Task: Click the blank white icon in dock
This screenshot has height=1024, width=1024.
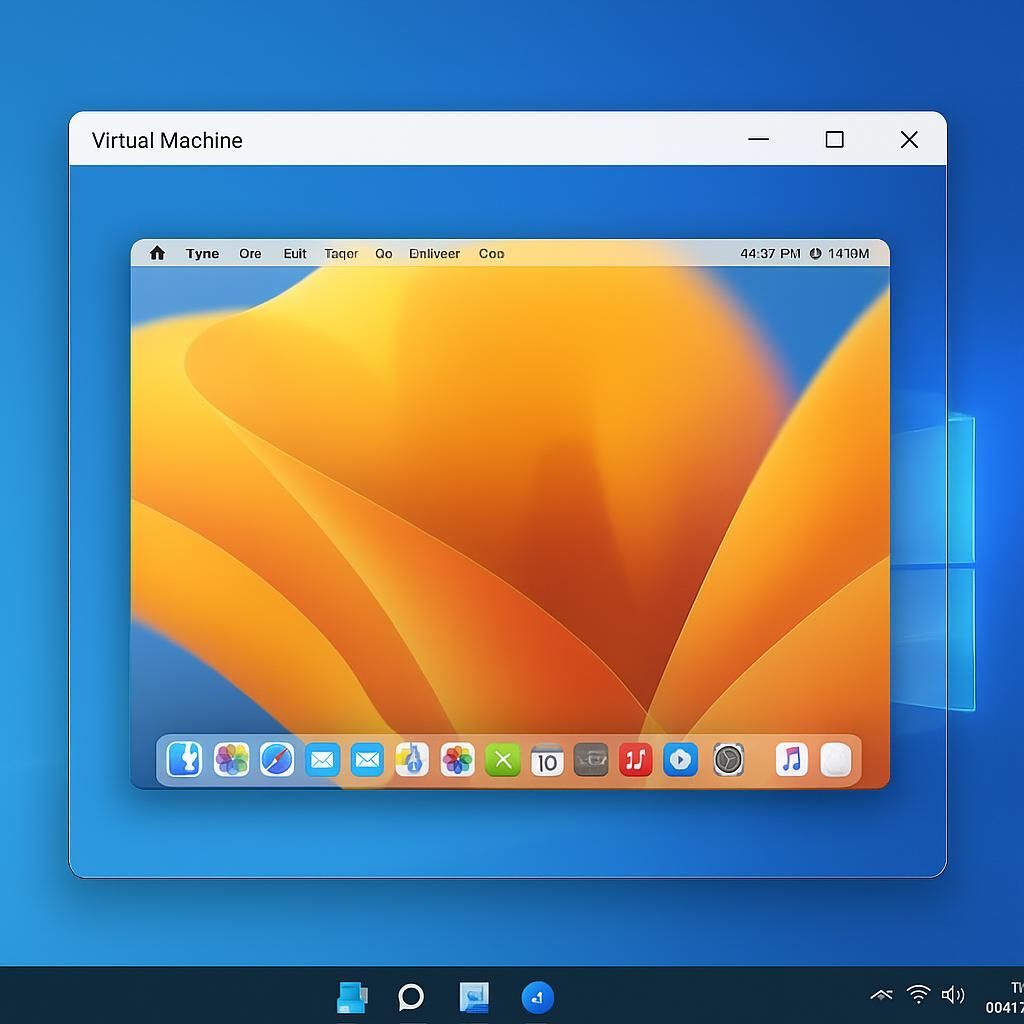Action: (x=836, y=760)
